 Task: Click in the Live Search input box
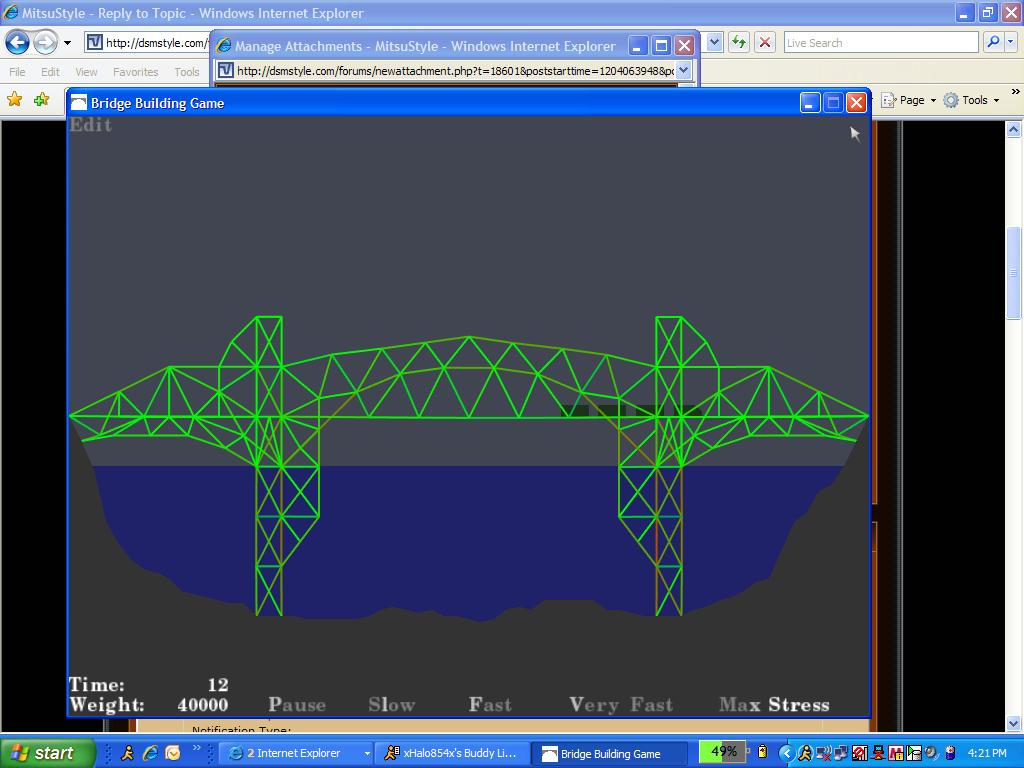[x=879, y=42]
